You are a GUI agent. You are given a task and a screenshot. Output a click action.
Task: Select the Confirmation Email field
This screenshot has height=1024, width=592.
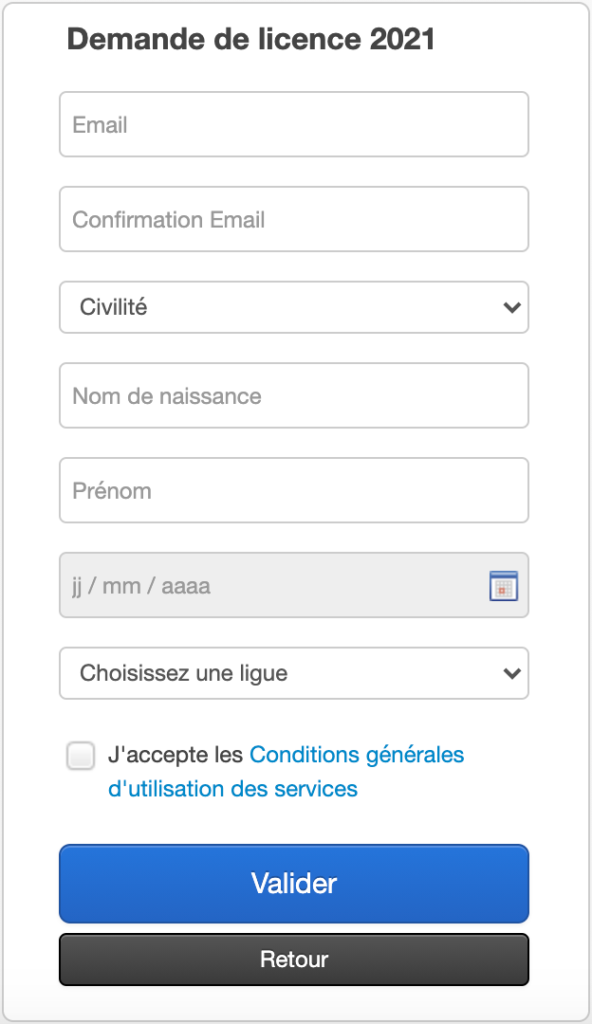294,219
